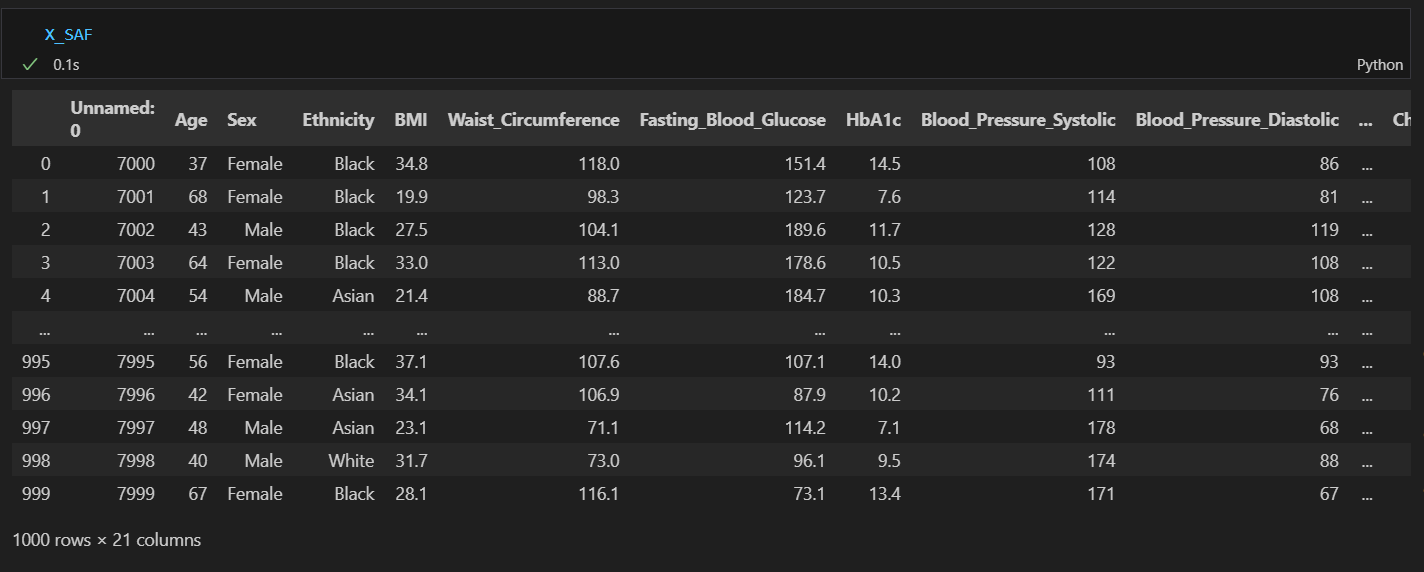Click the row index 0 cell
Image resolution: width=1424 pixels, height=572 pixels.
click(45, 164)
